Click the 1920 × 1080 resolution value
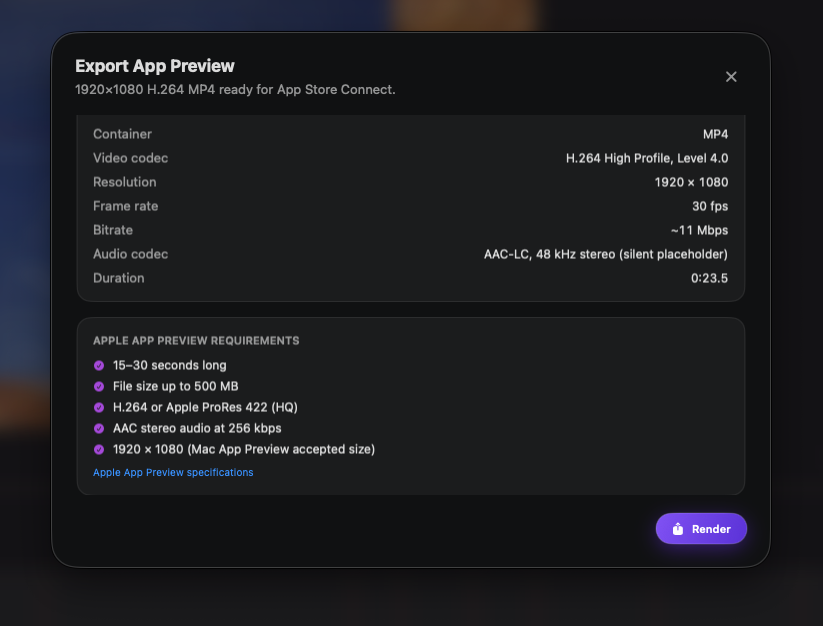 [x=691, y=182]
